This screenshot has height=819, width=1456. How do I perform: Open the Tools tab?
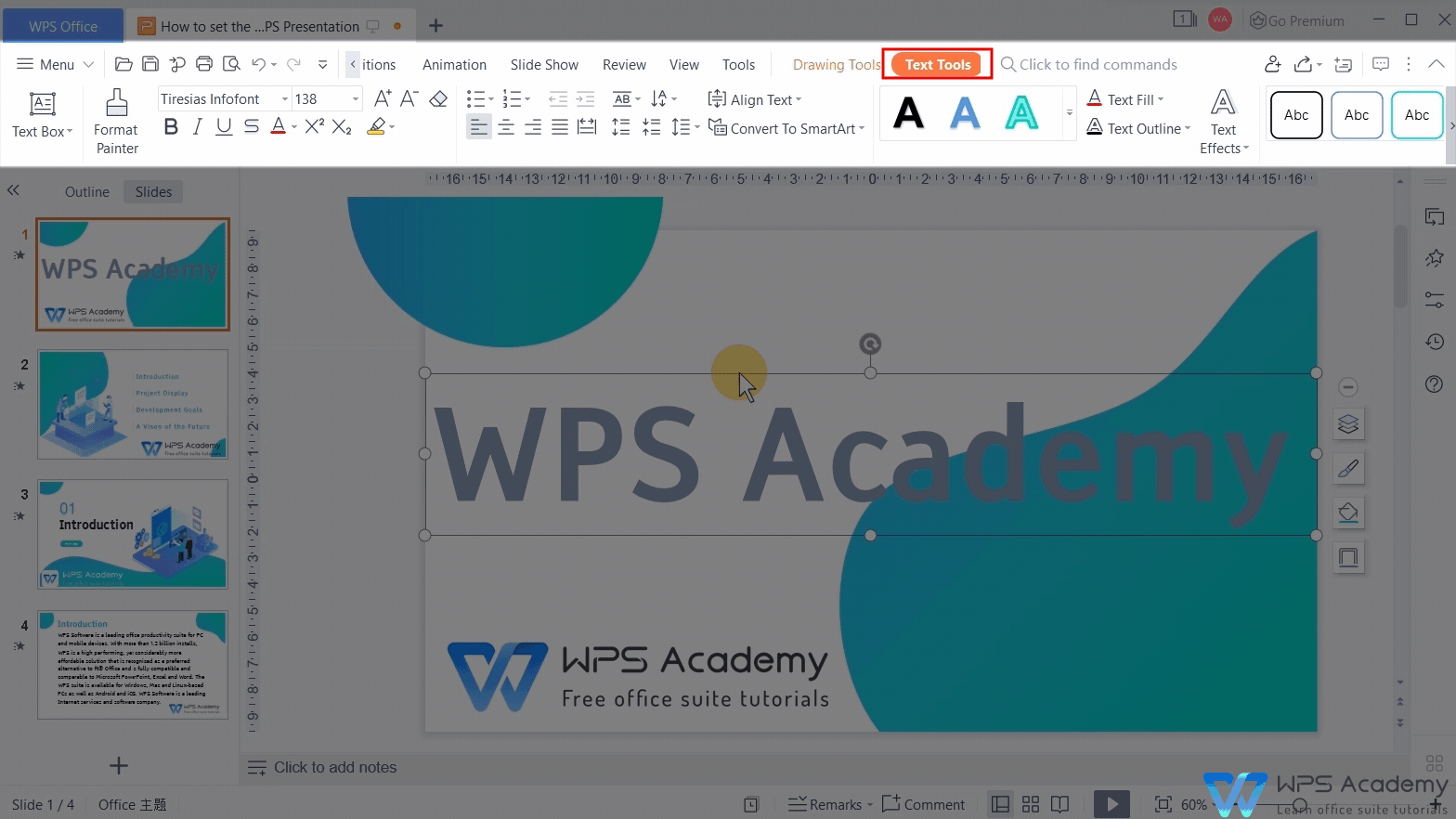tap(738, 64)
